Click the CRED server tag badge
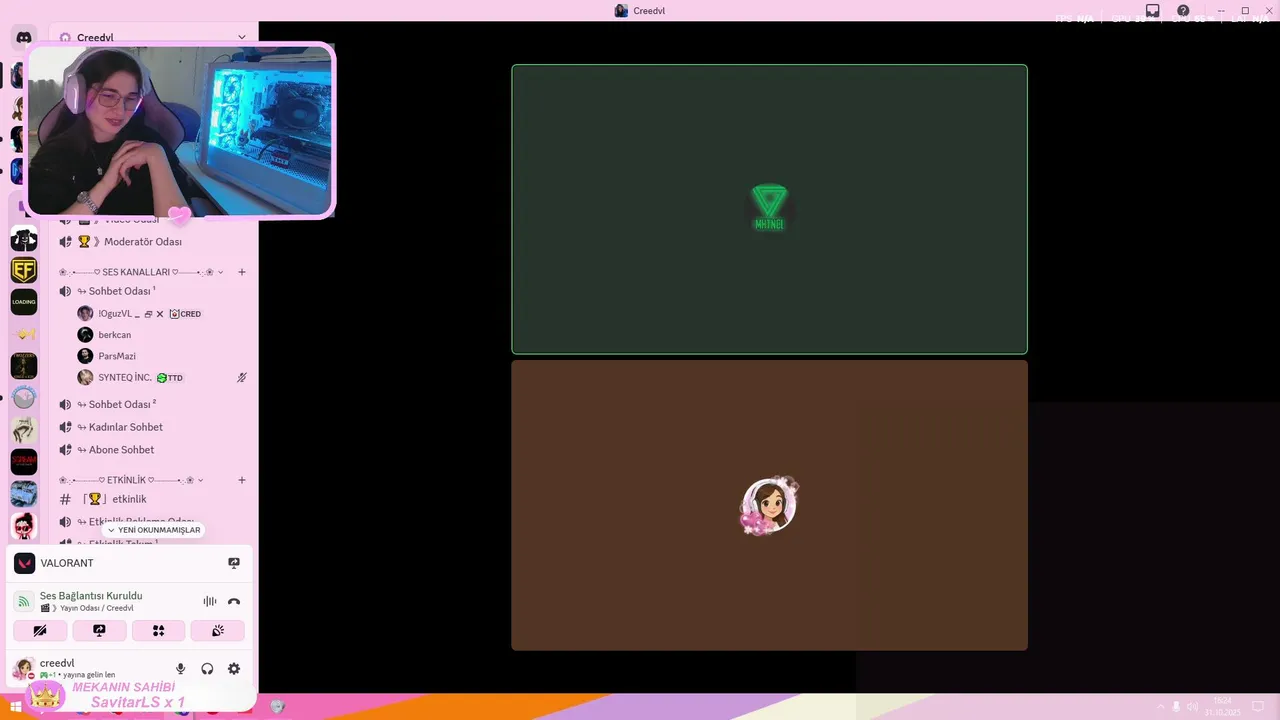Image resolution: width=1280 pixels, height=720 pixels. (185, 314)
